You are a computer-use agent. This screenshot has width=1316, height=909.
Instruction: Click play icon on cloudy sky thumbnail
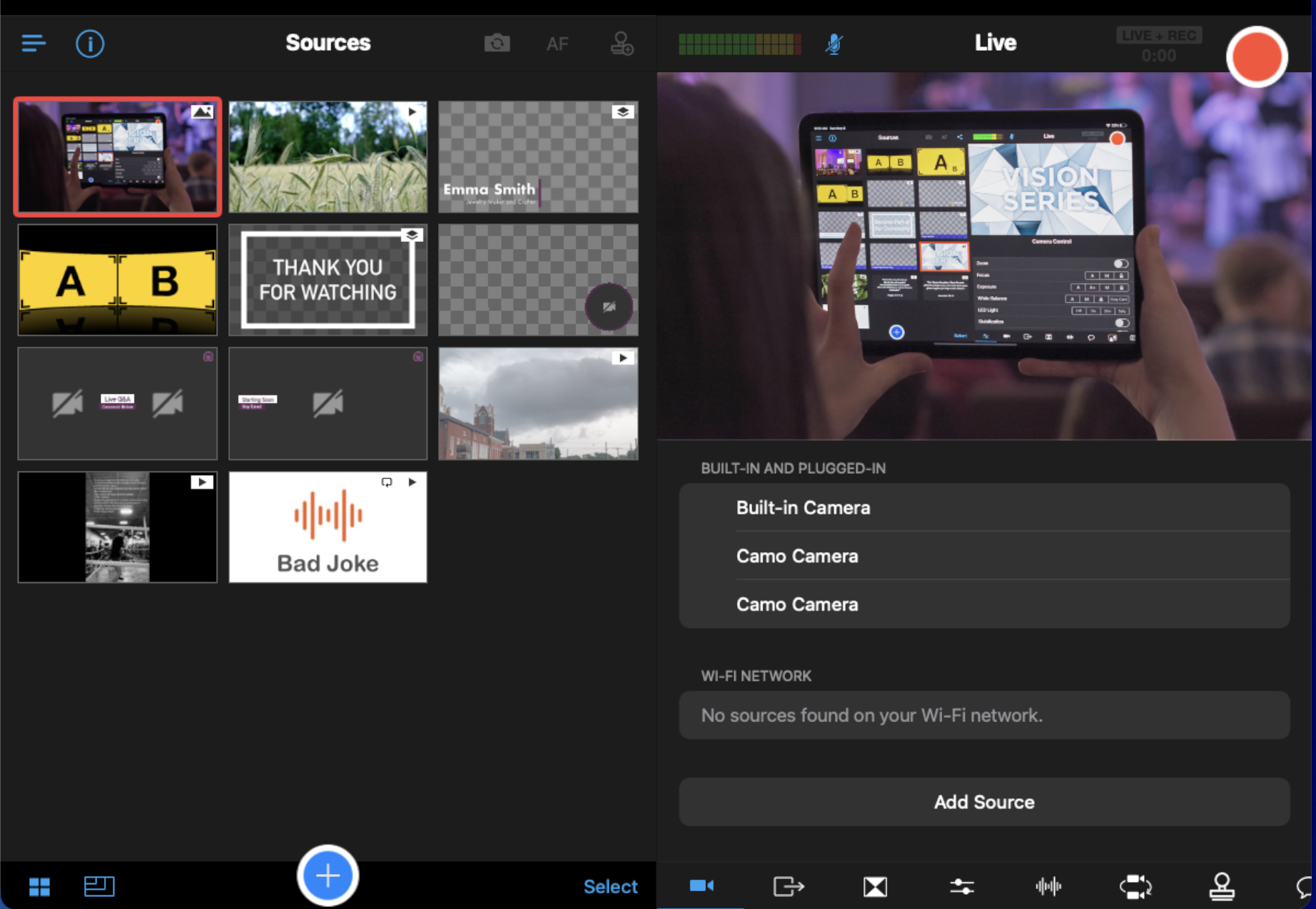(x=623, y=358)
